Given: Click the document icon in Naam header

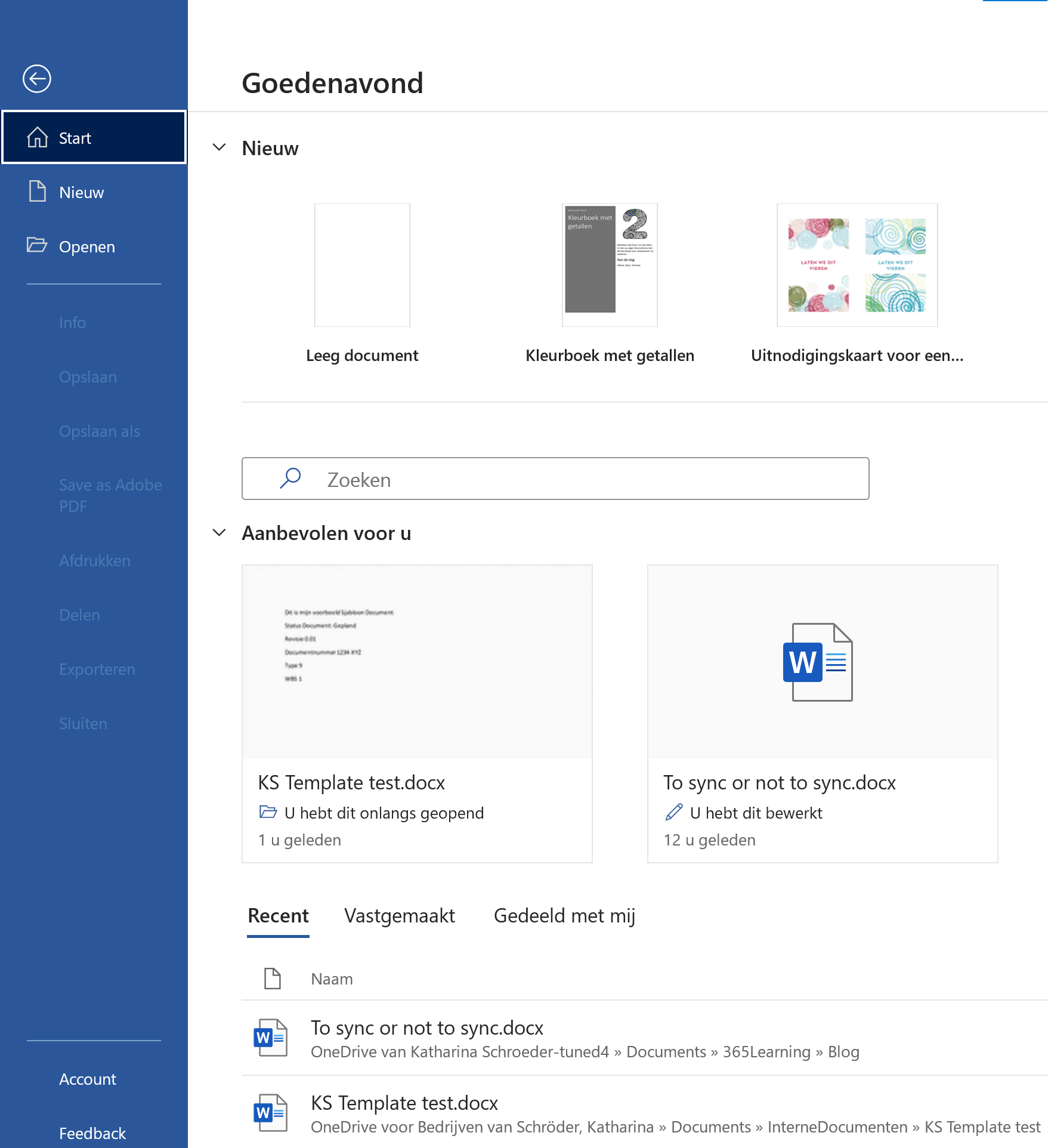Looking at the screenshot, I should pyautogui.click(x=273, y=979).
